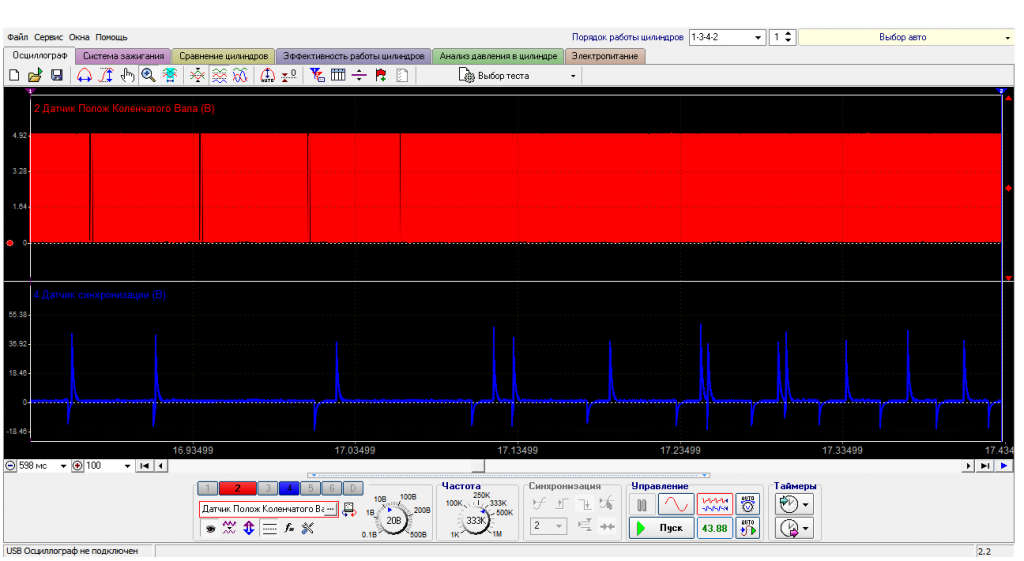Image resolution: width=1024 pixels, height=561 pixels.
Task: Open the filter settings funnel icon
Action: 317,76
